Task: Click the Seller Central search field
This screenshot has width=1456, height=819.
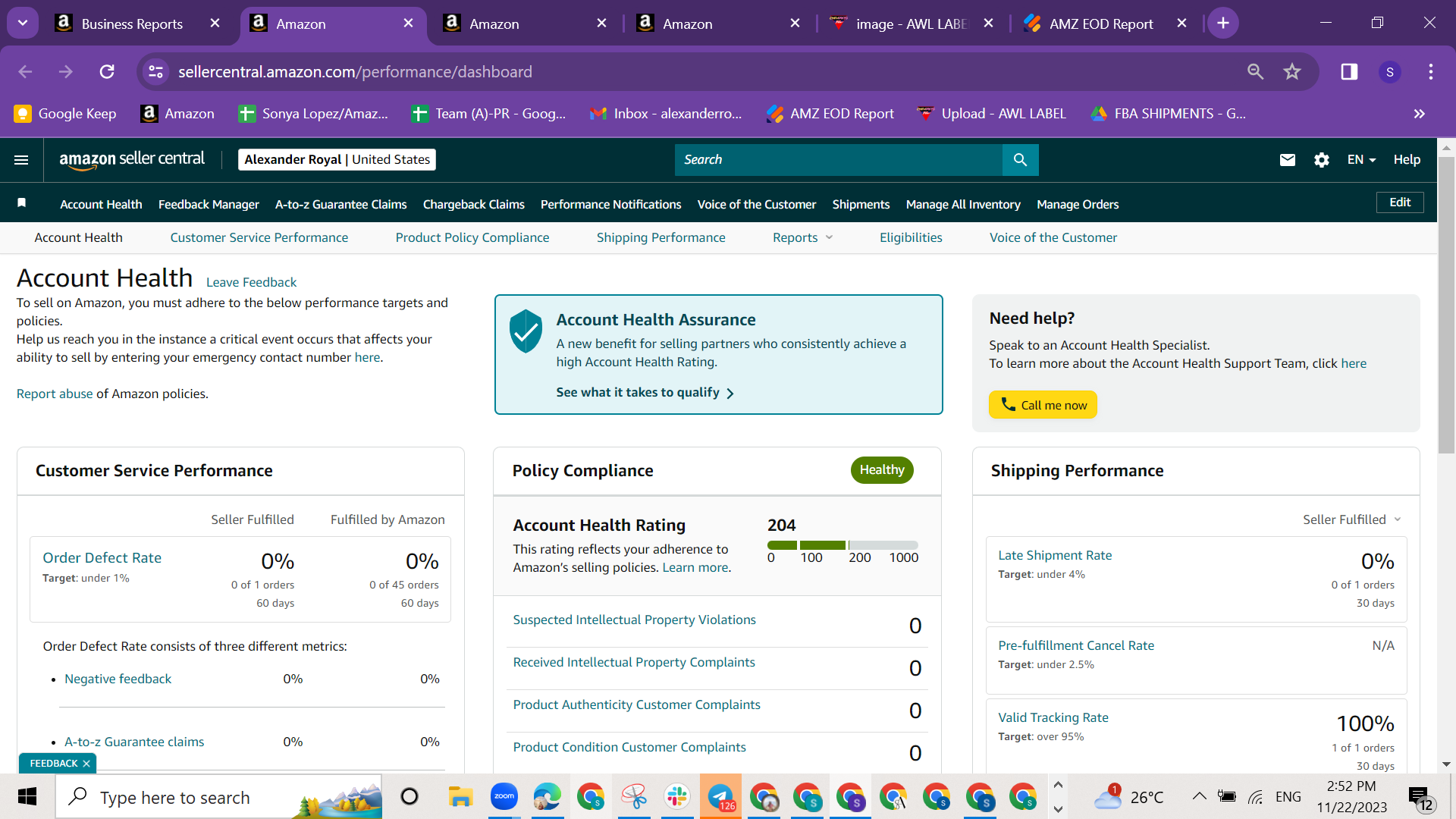Action: point(839,160)
